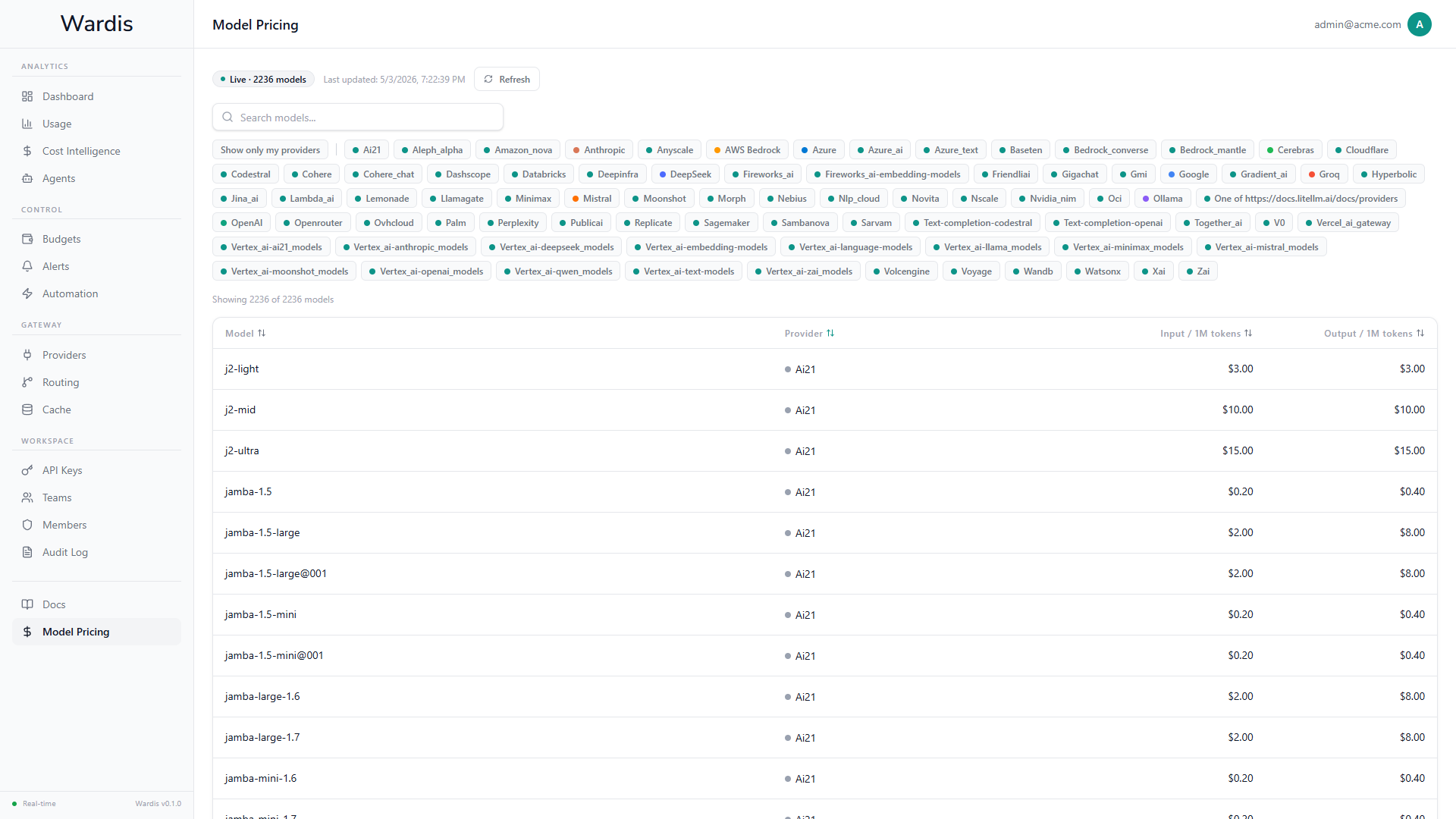This screenshot has height=819, width=1456.
Task: Toggle the OpenAI provider filter chip
Action: click(x=241, y=223)
